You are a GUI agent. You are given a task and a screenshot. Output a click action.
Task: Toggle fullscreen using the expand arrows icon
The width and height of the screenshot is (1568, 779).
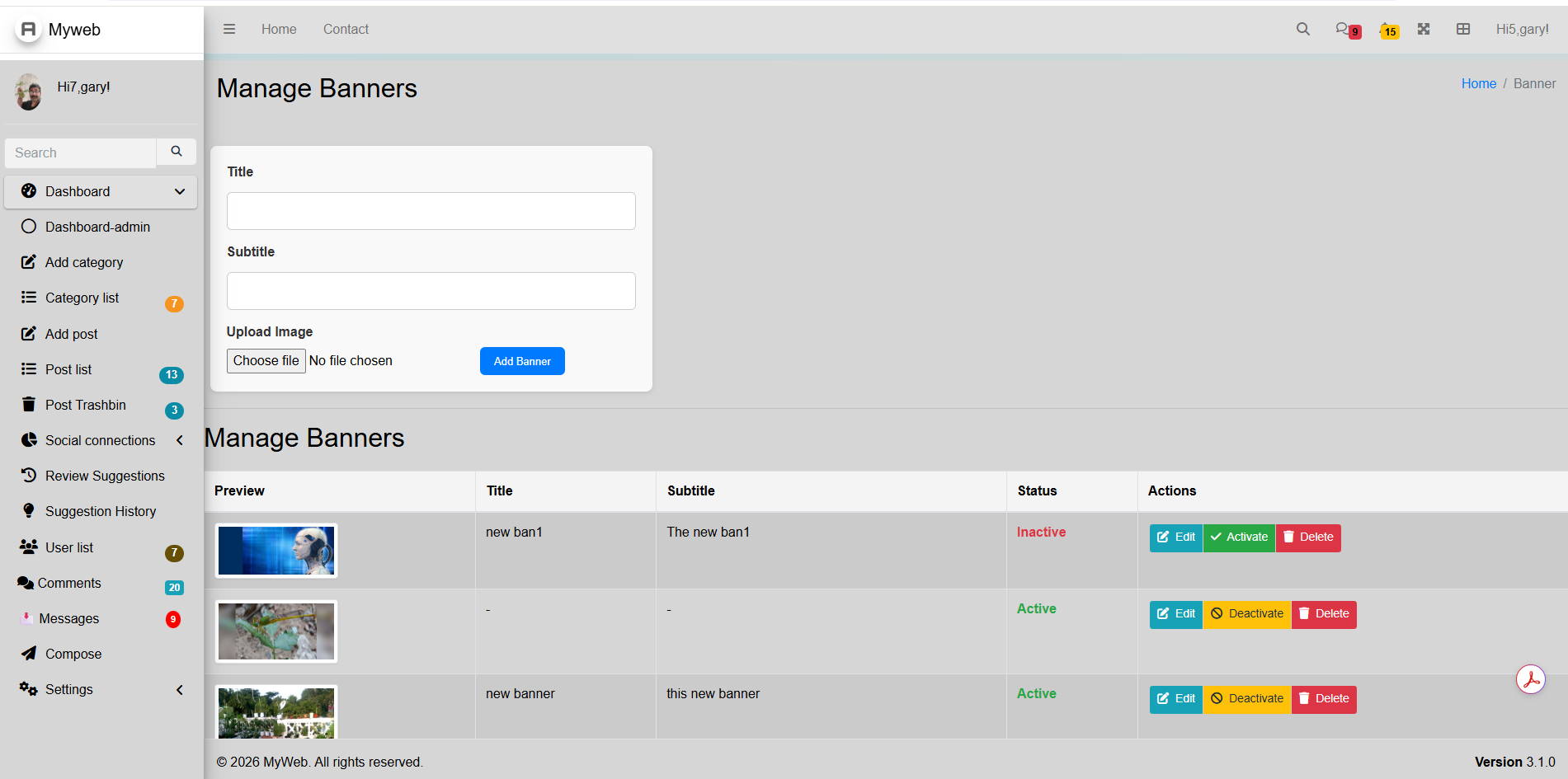coord(1424,29)
